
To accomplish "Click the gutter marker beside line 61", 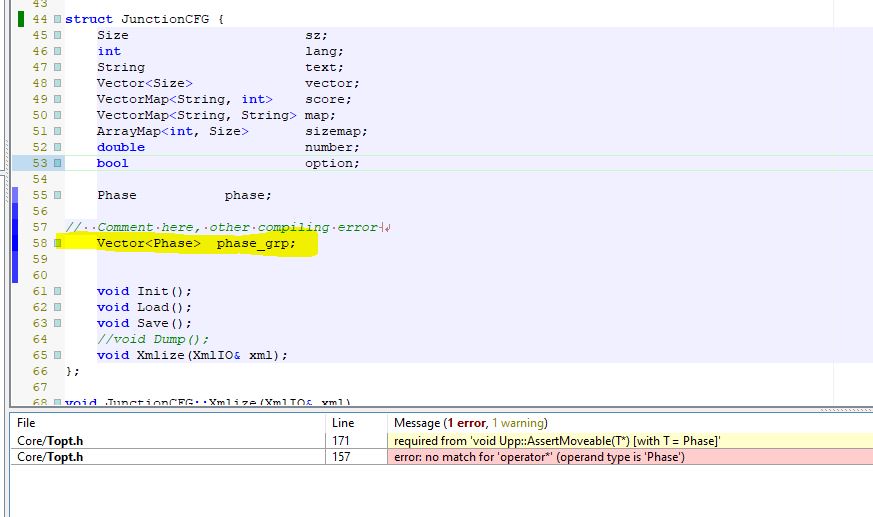I will pos(57,291).
